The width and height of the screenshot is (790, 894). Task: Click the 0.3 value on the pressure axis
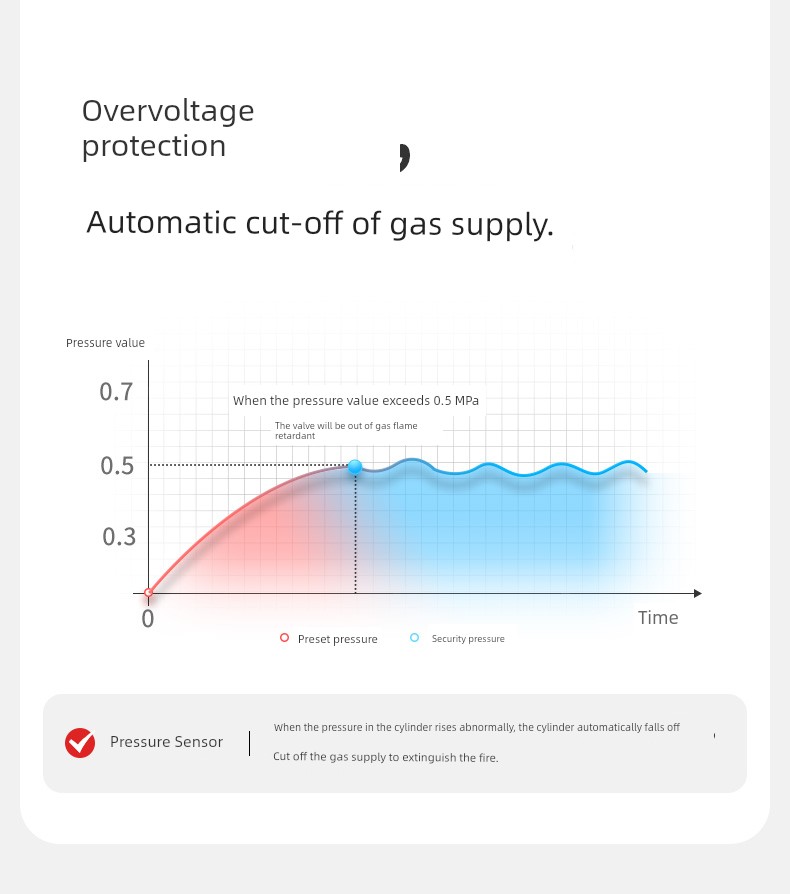(x=119, y=537)
